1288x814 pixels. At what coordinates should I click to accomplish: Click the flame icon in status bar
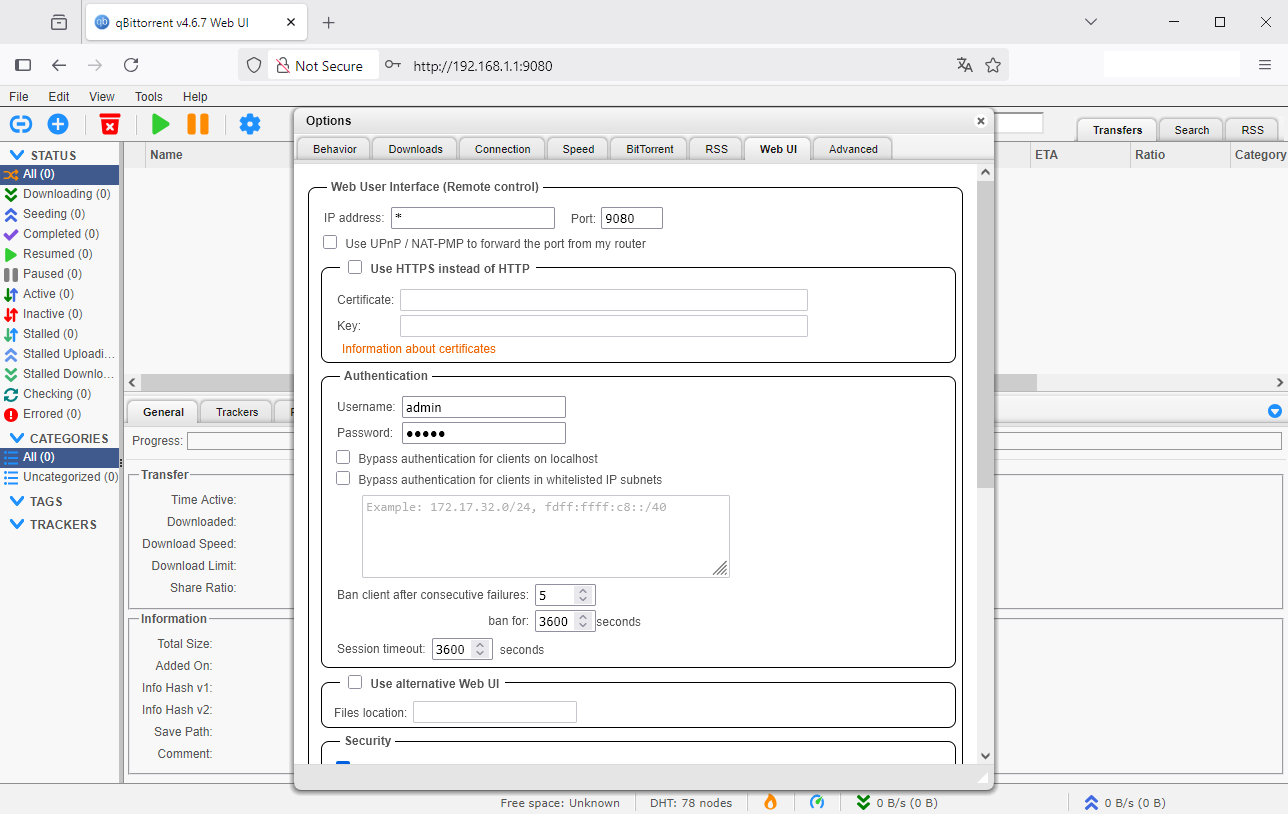[770, 802]
